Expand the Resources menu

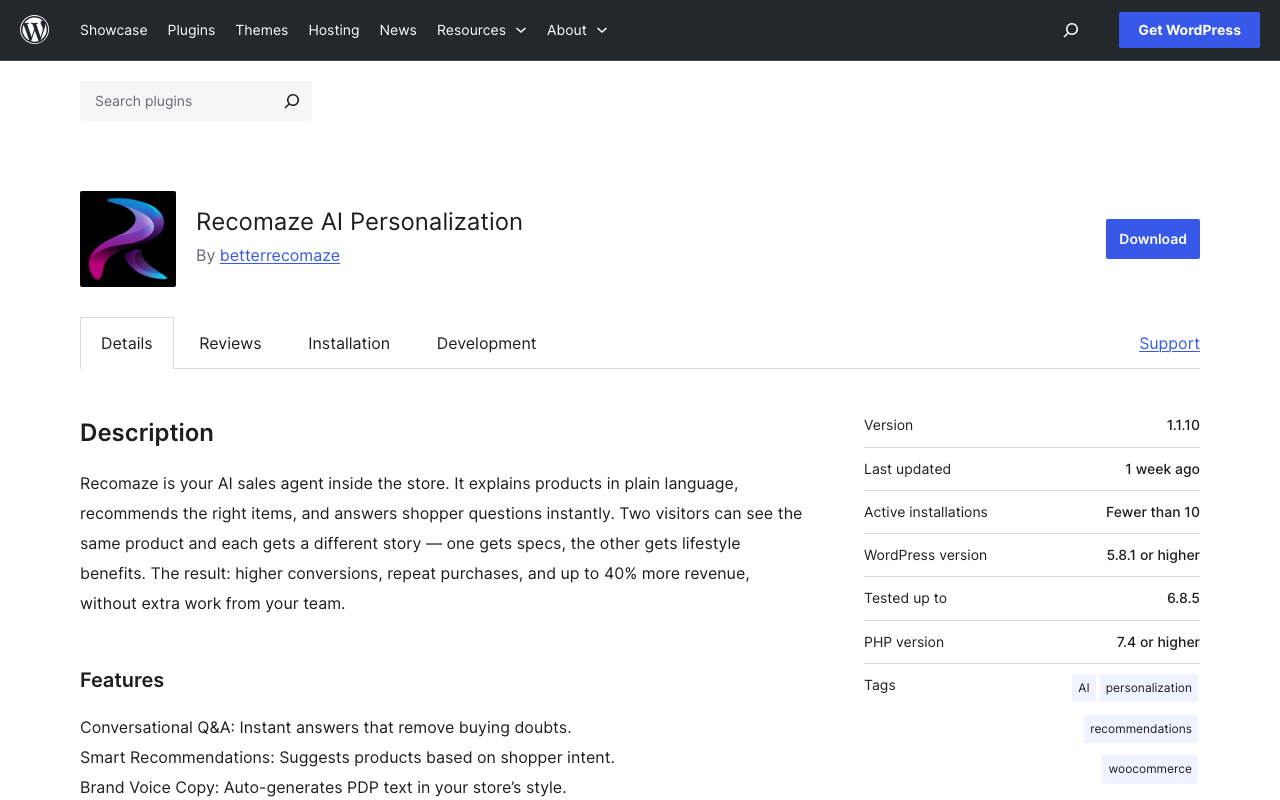pyautogui.click(x=481, y=30)
